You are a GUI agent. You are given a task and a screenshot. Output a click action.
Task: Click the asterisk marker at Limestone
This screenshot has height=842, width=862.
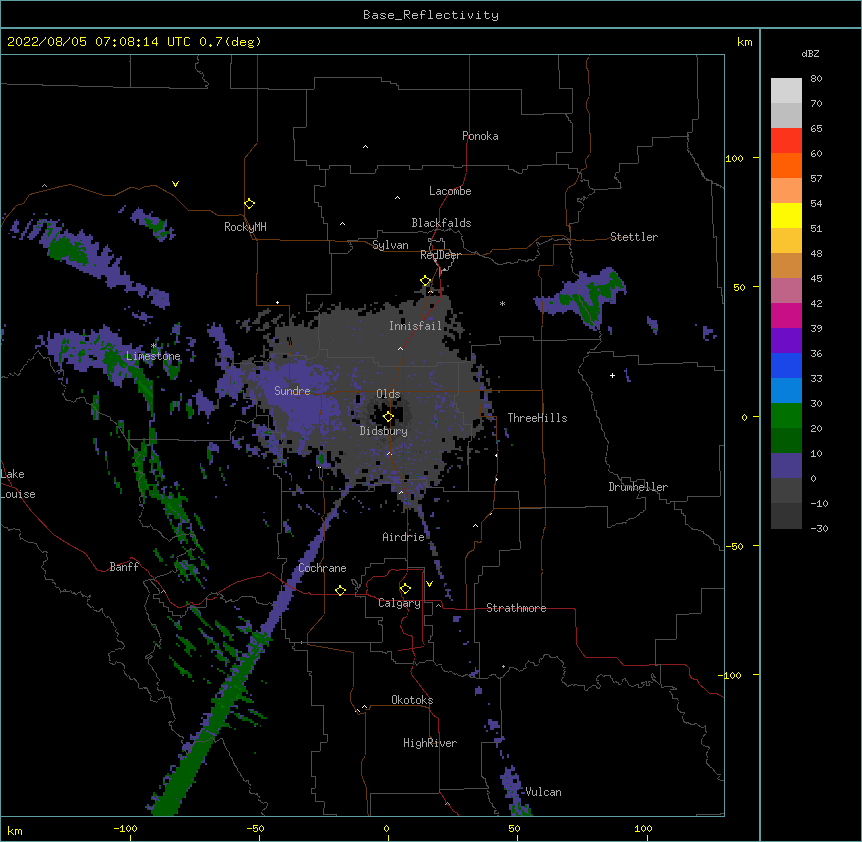pos(154,346)
